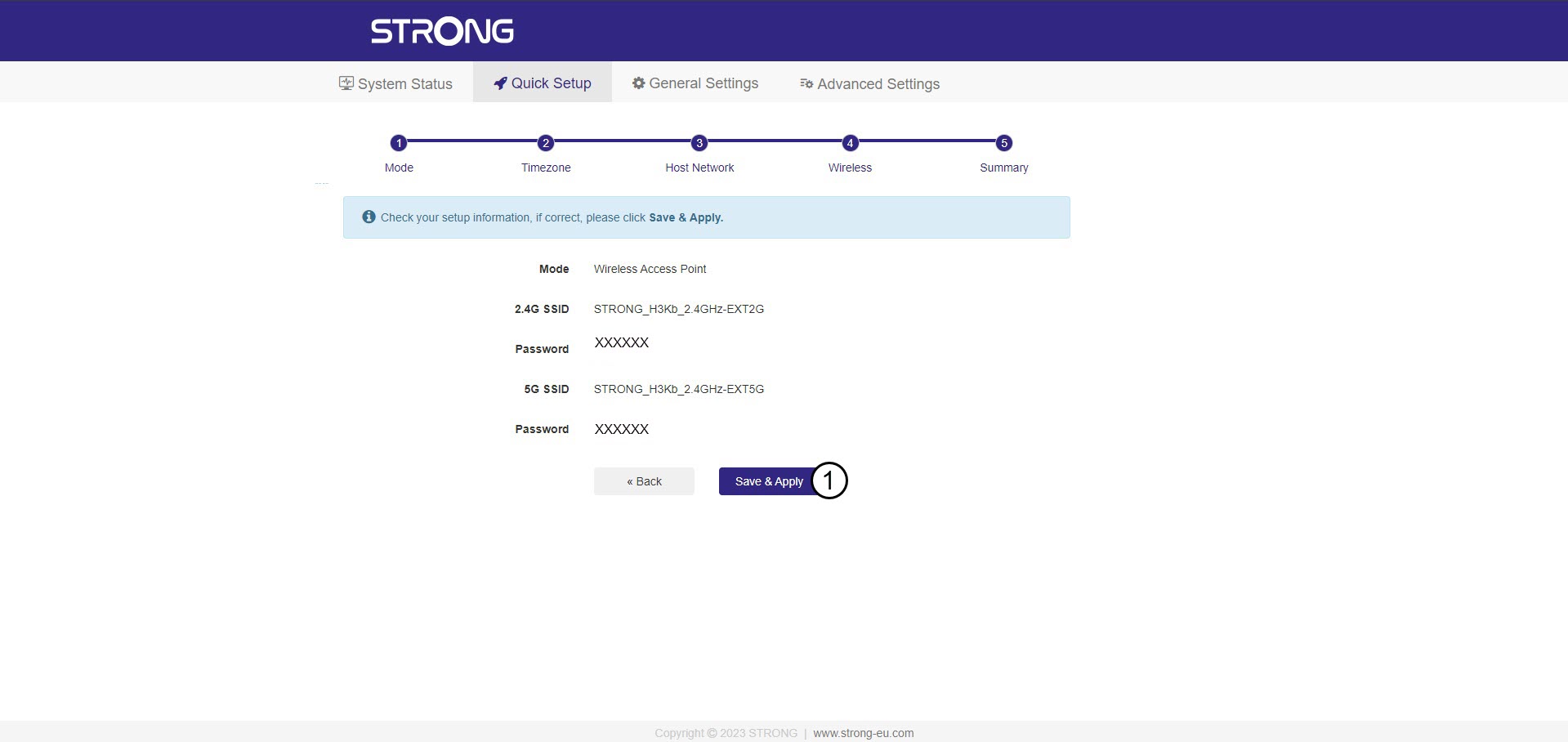Open the www.strong-eu.com footer link

pos(864,733)
